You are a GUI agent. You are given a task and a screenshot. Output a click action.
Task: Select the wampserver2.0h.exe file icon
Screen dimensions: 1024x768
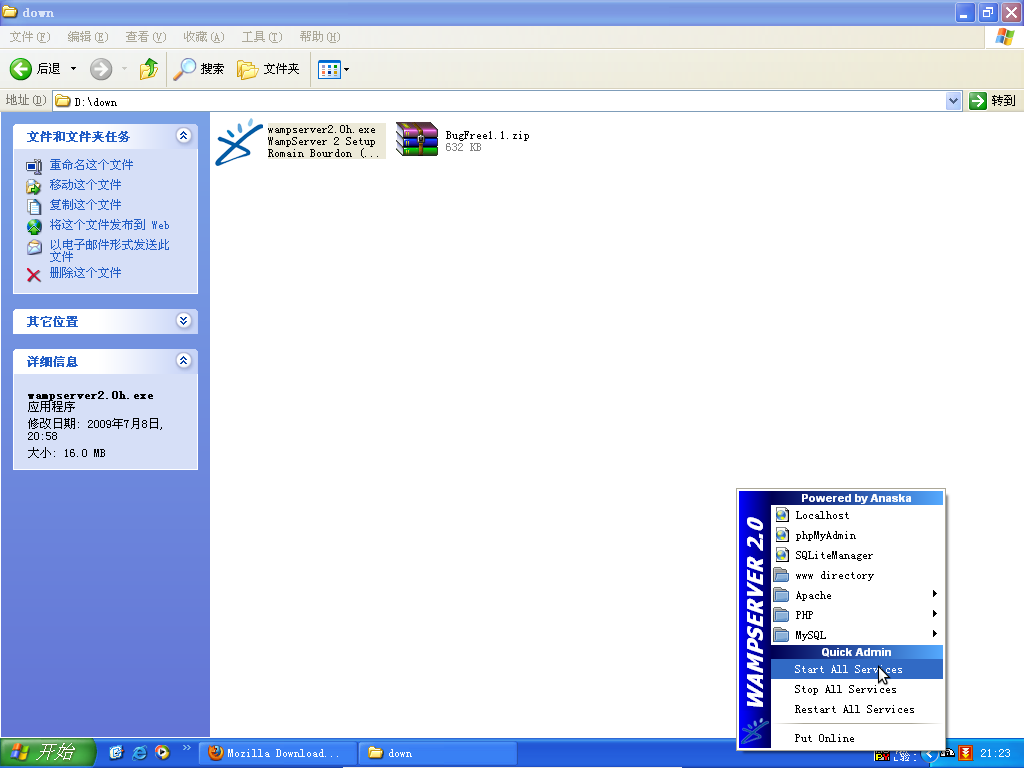239,141
